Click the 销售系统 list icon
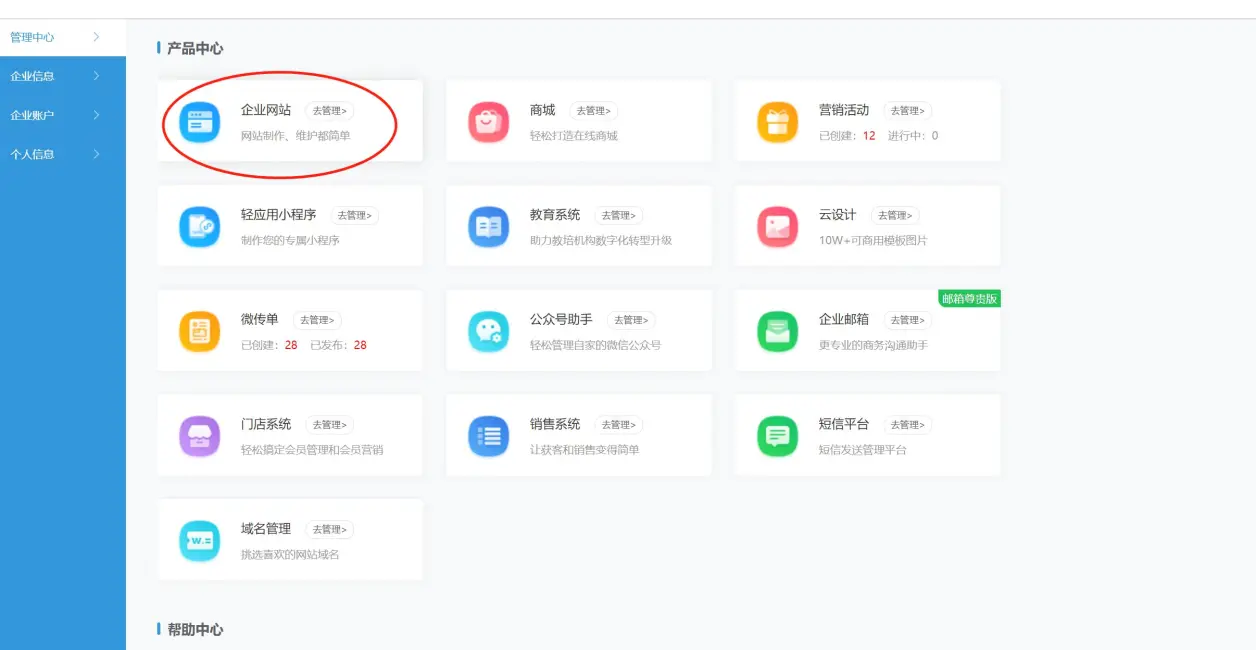This screenshot has width=1256, height=650. coord(488,436)
